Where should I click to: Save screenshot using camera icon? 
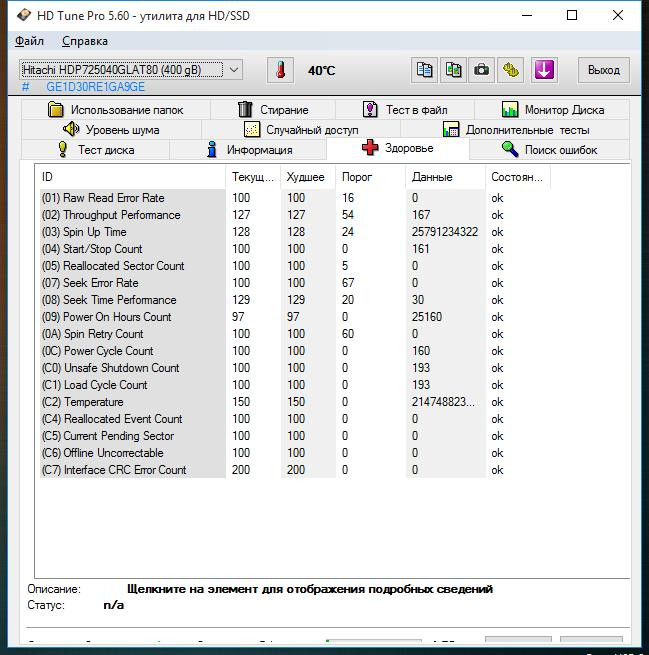482,70
